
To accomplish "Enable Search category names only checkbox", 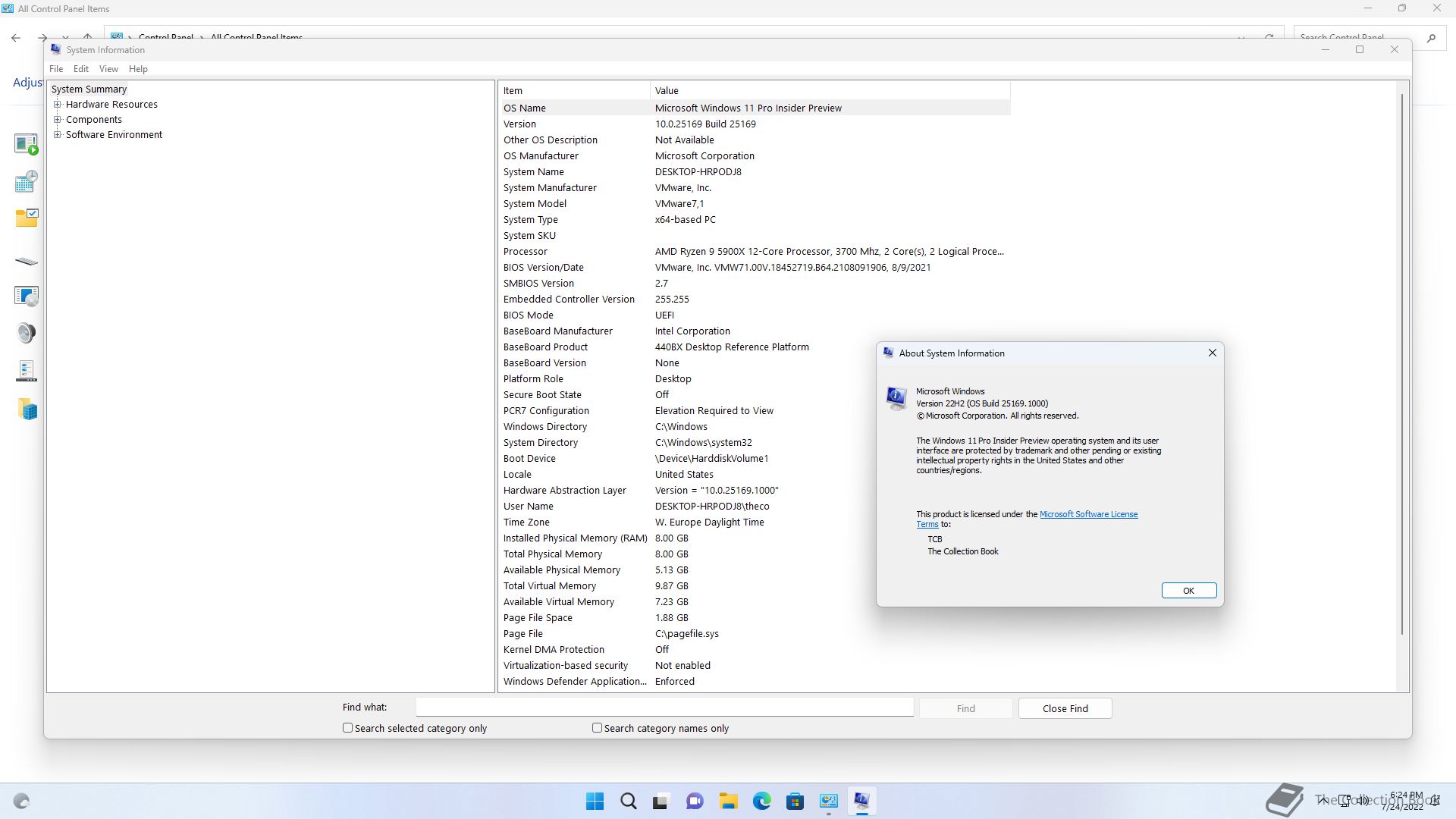I will click(598, 728).
